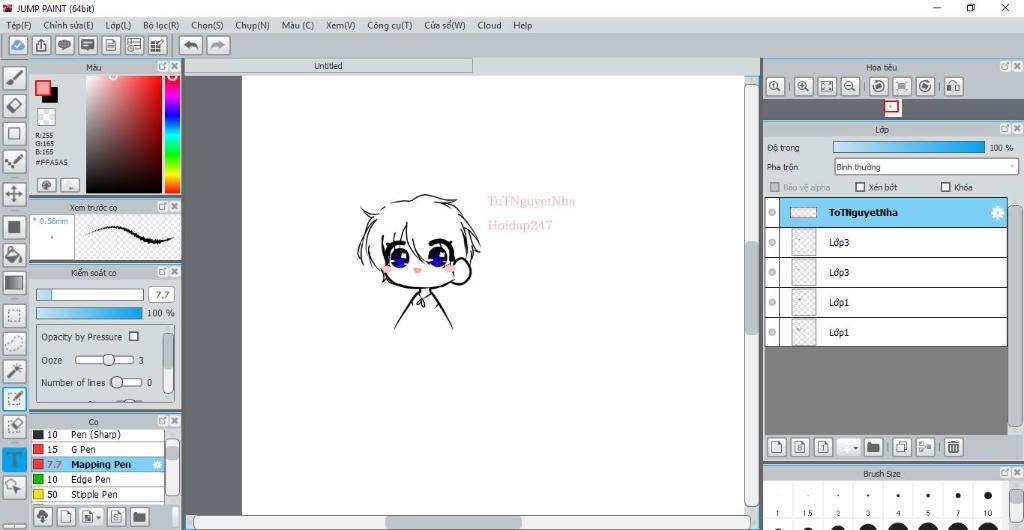The image size is (1024, 530).
Task: Activate the Lasso selection tool
Action: tap(14, 343)
